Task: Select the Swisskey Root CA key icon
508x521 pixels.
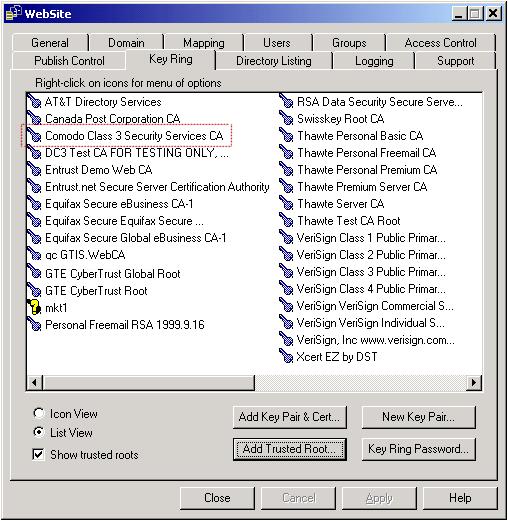Action: pos(286,118)
